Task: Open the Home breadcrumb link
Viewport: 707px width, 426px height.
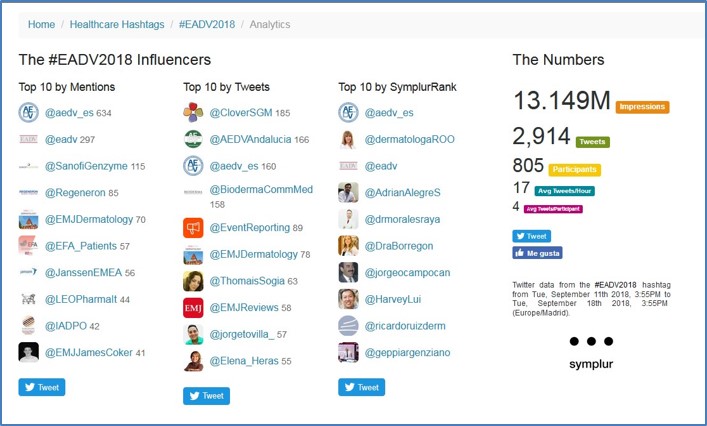Action: [42, 24]
